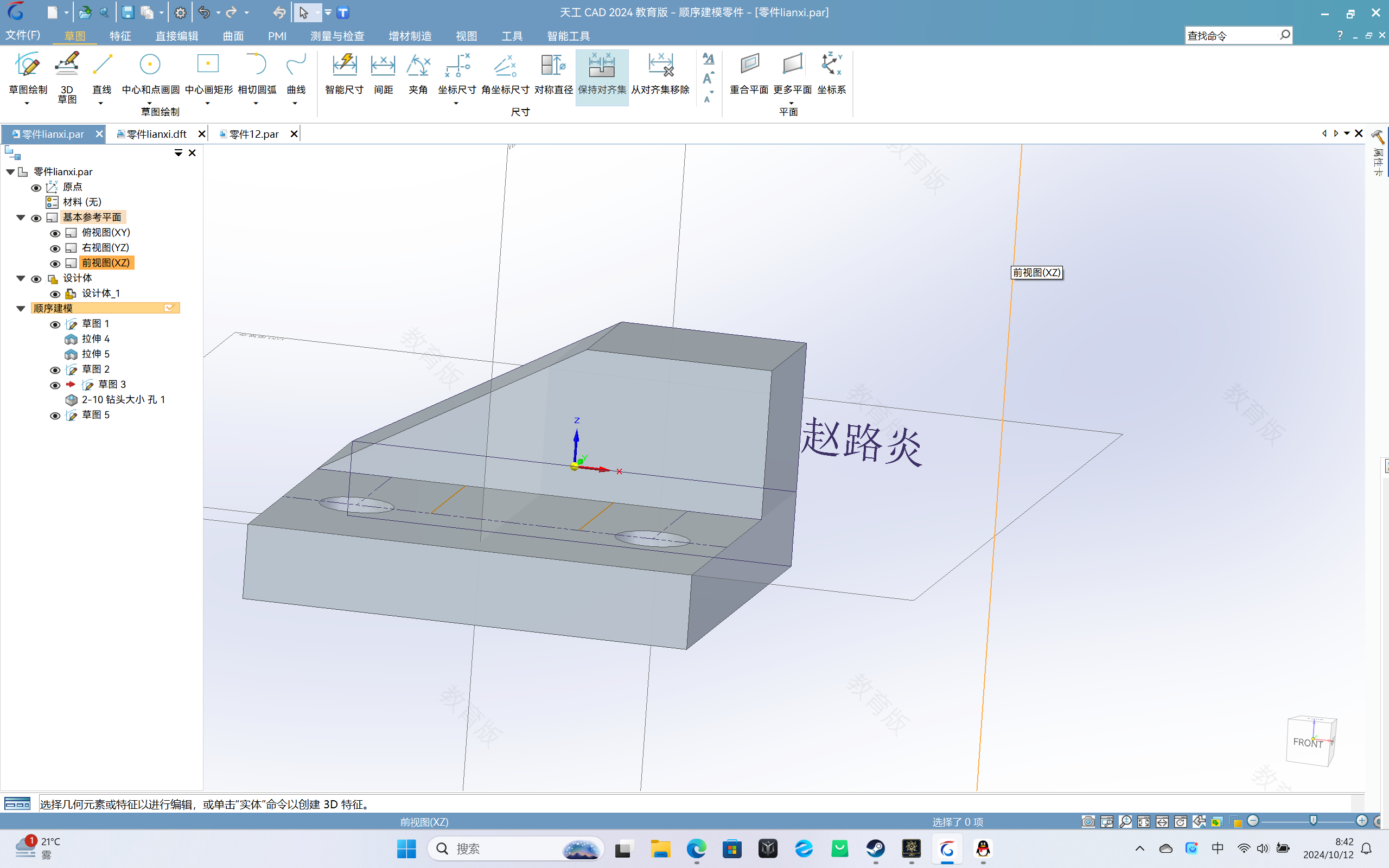Close the 零件12.par document tab
Image resolution: width=1389 pixels, height=868 pixels.
[294, 134]
